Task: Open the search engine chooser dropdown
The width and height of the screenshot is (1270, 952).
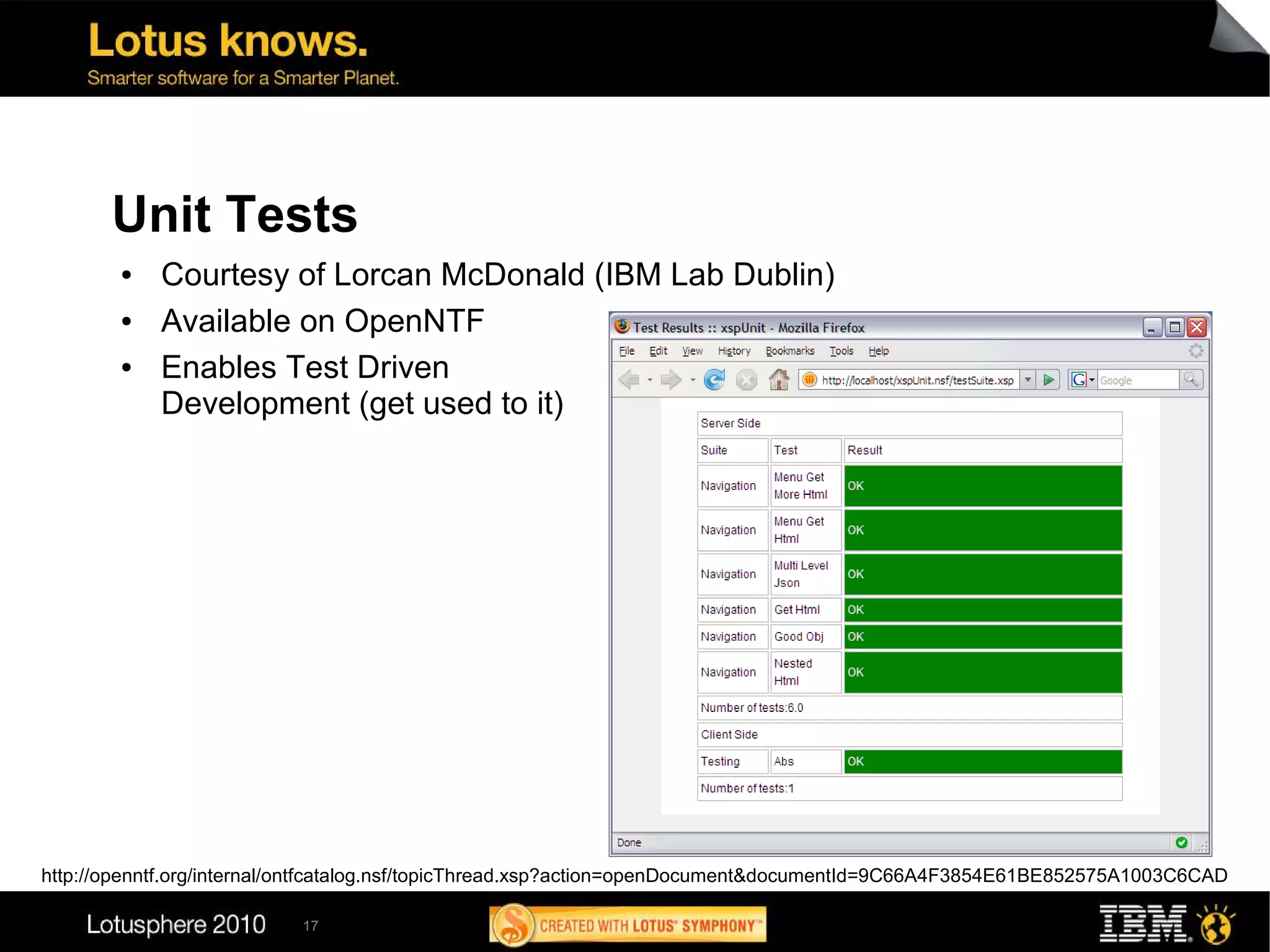Action: (1092, 380)
